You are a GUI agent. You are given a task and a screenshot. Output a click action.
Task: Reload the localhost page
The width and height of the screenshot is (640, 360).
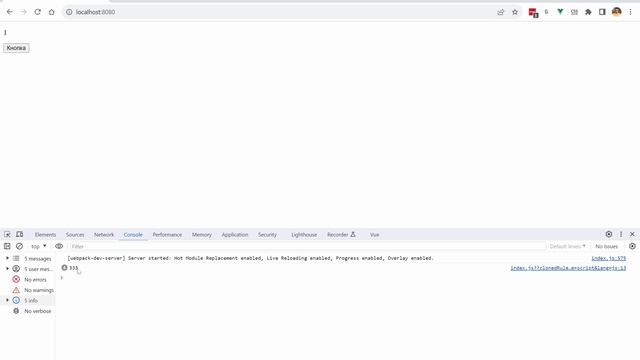click(x=38, y=12)
